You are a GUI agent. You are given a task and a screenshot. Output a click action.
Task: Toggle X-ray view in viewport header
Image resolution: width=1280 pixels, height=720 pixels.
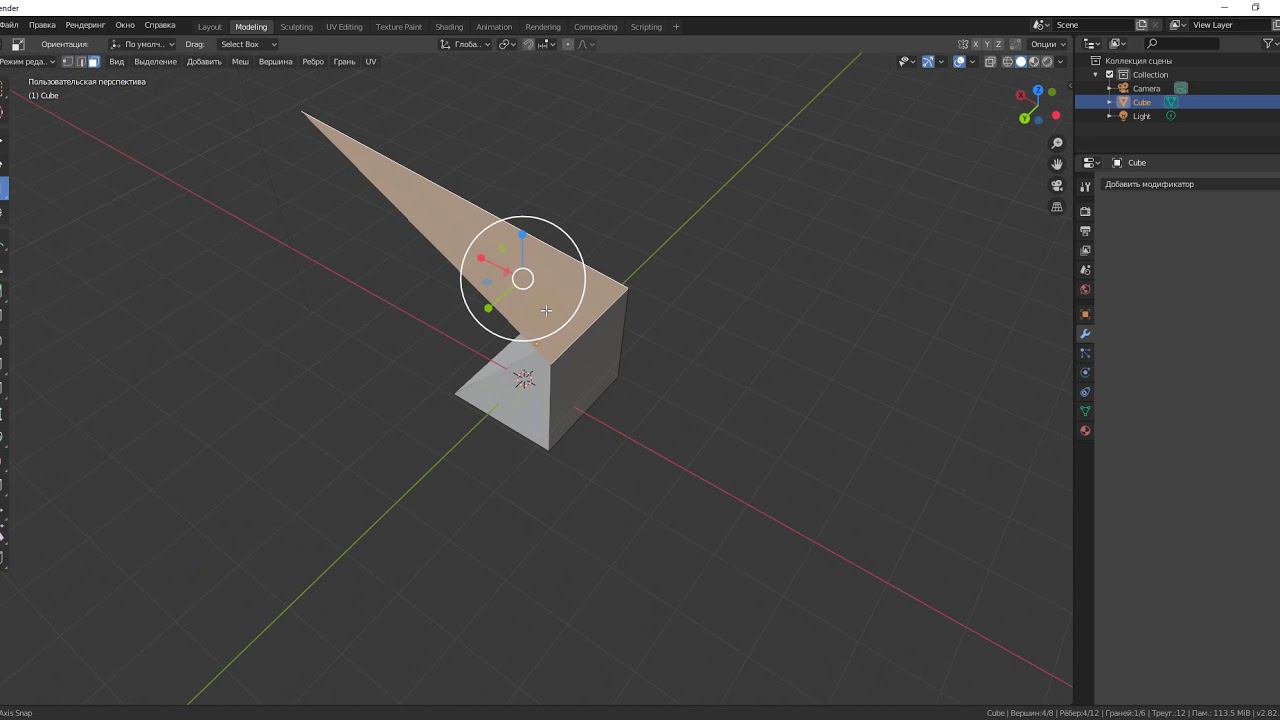click(x=990, y=62)
